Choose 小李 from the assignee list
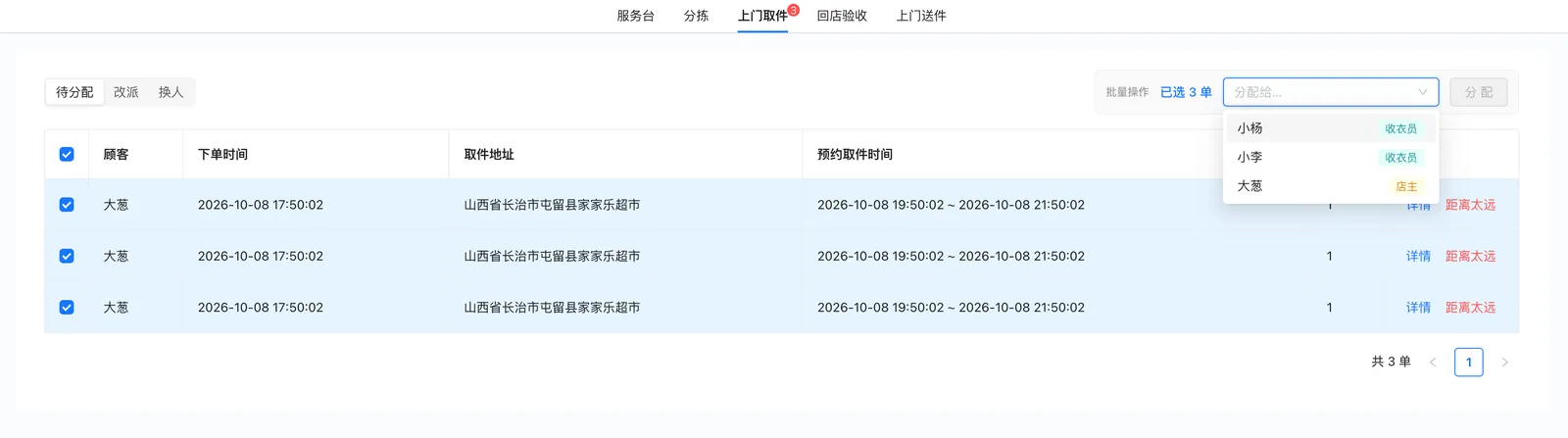Viewport: 1568px width, 438px height. [1331, 157]
